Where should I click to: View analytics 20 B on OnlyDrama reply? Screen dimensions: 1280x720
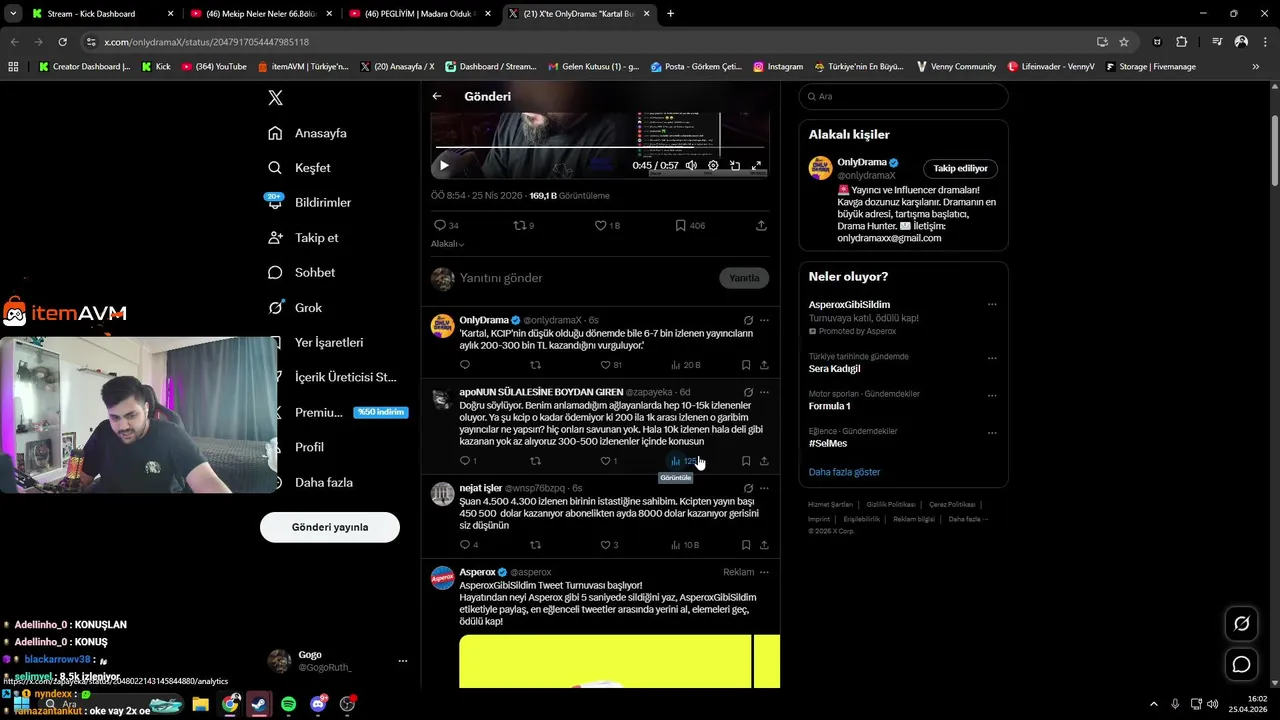pyautogui.click(x=685, y=365)
